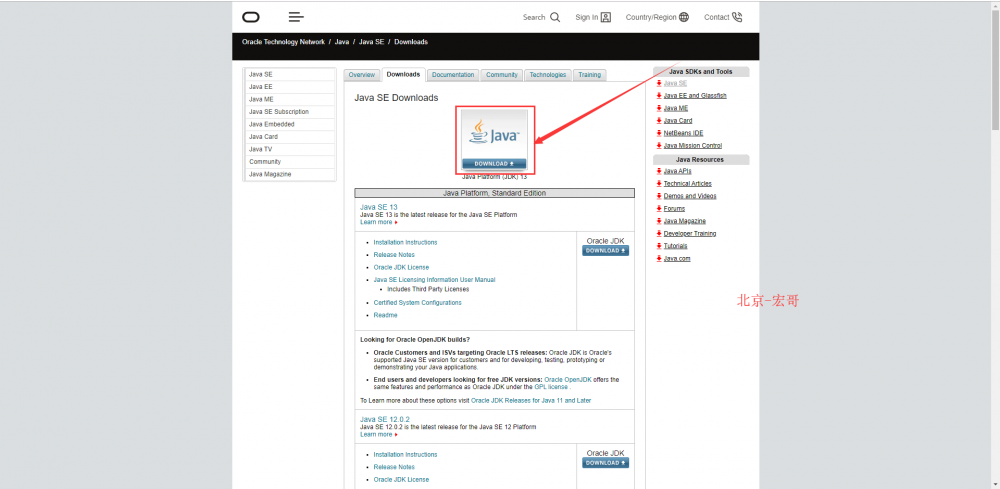1000x489 pixels.
Task: Click the Oracle OpenJDK link
Action: (x=569, y=380)
